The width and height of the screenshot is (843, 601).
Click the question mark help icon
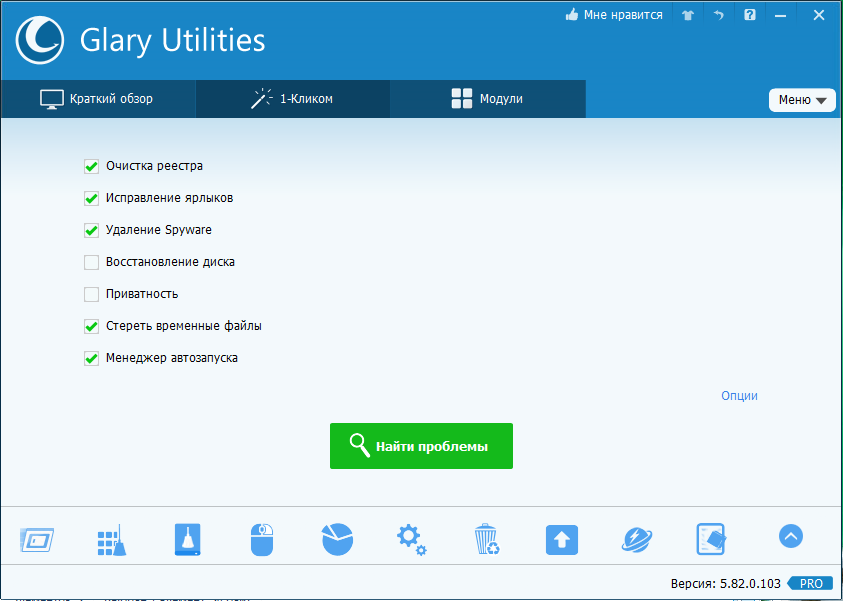point(749,14)
